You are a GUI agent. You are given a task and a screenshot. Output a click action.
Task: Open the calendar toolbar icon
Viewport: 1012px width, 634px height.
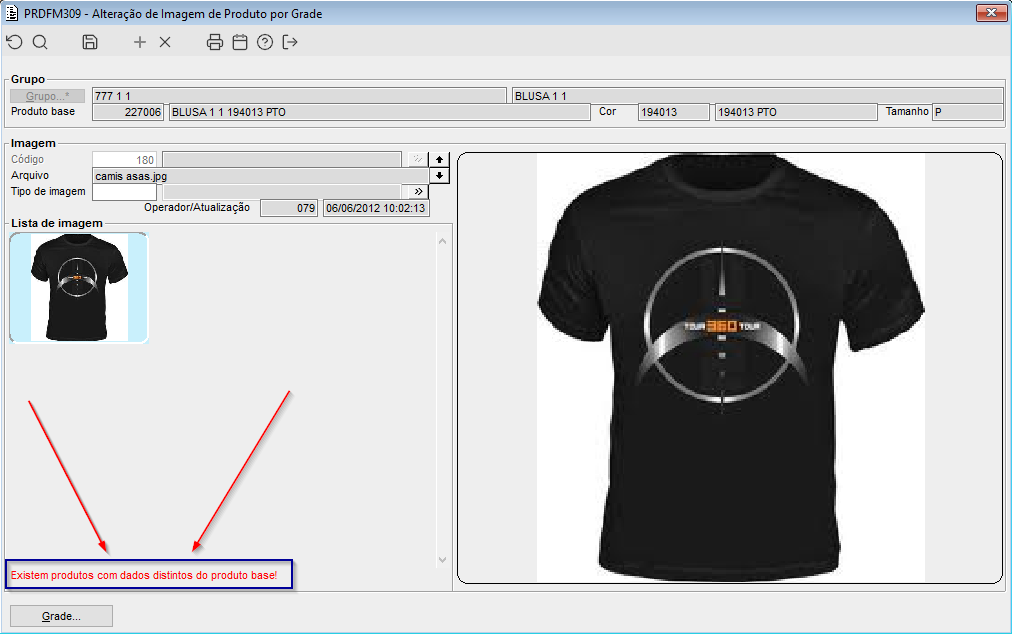click(x=240, y=42)
